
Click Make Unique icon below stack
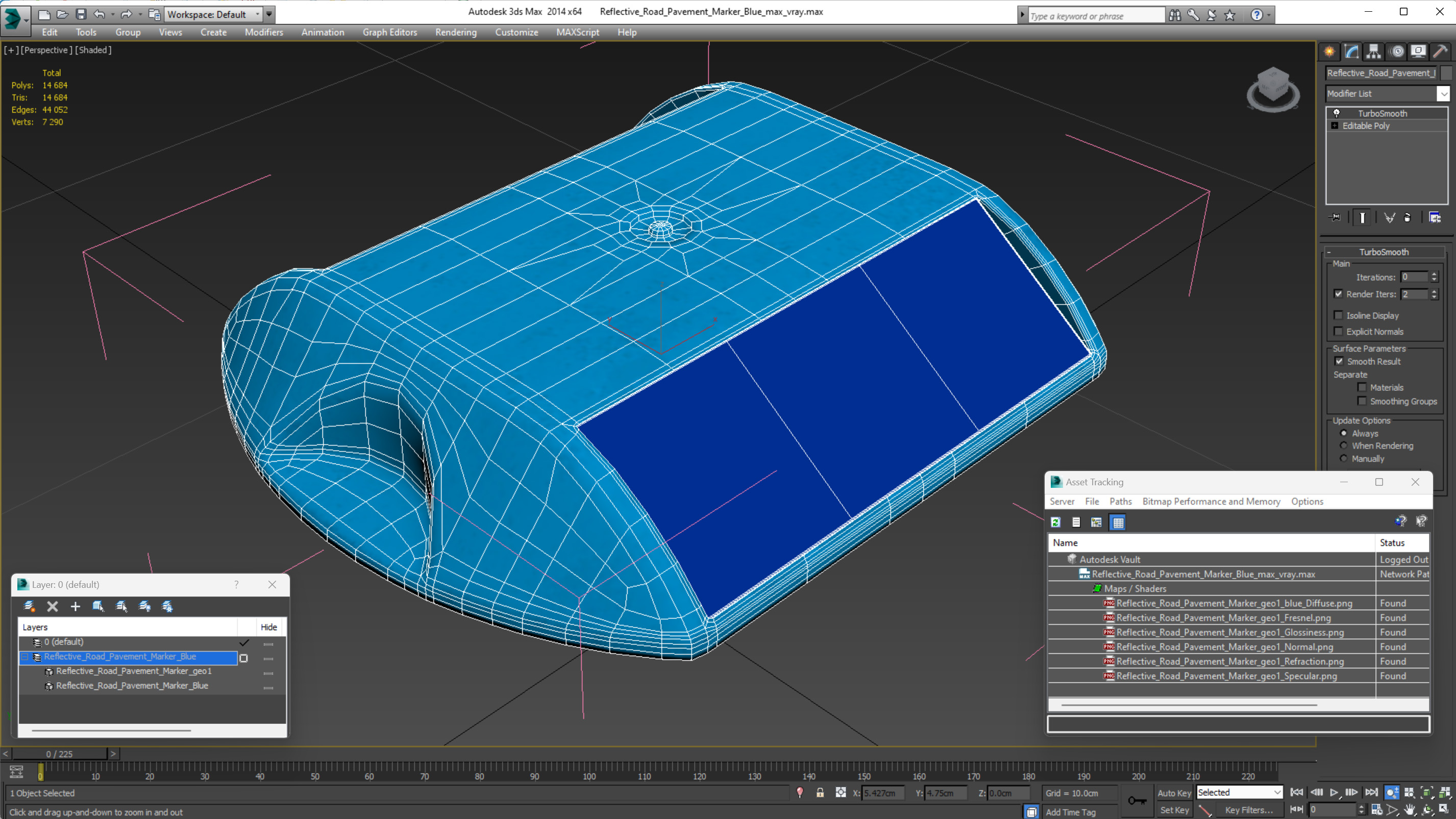[1389, 217]
